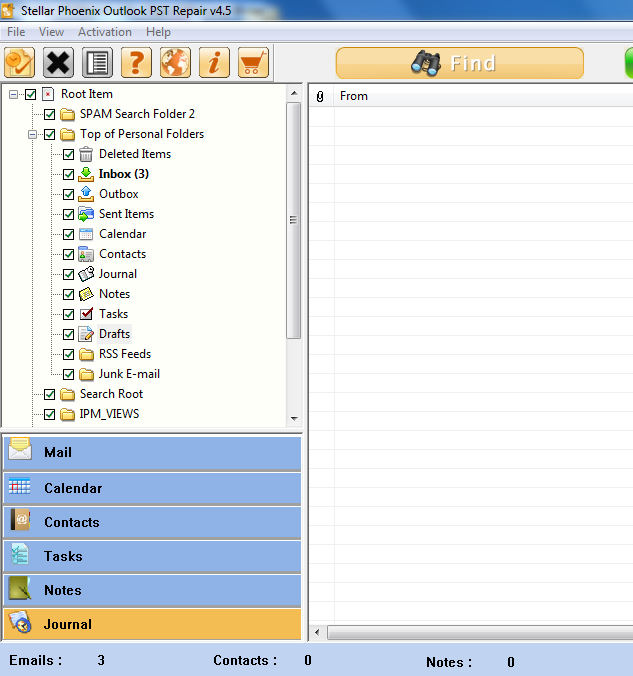
Task: Toggle the Inbox (3) checkbox
Action: pos(69,175)
